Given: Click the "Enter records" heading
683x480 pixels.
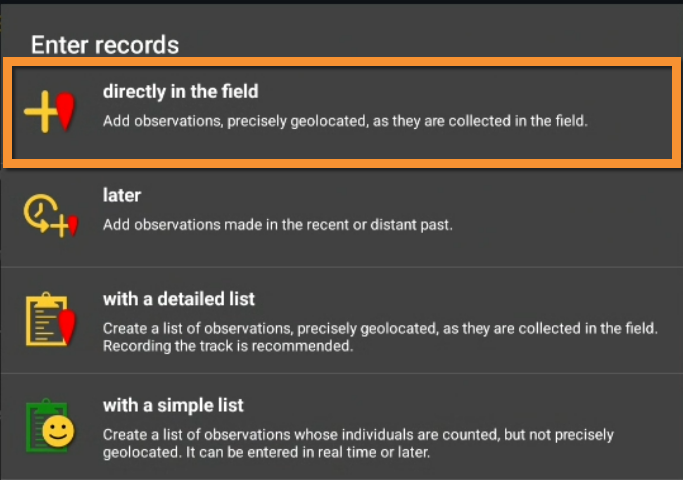Looking at the screenshot, I should [x=105, y=45].
